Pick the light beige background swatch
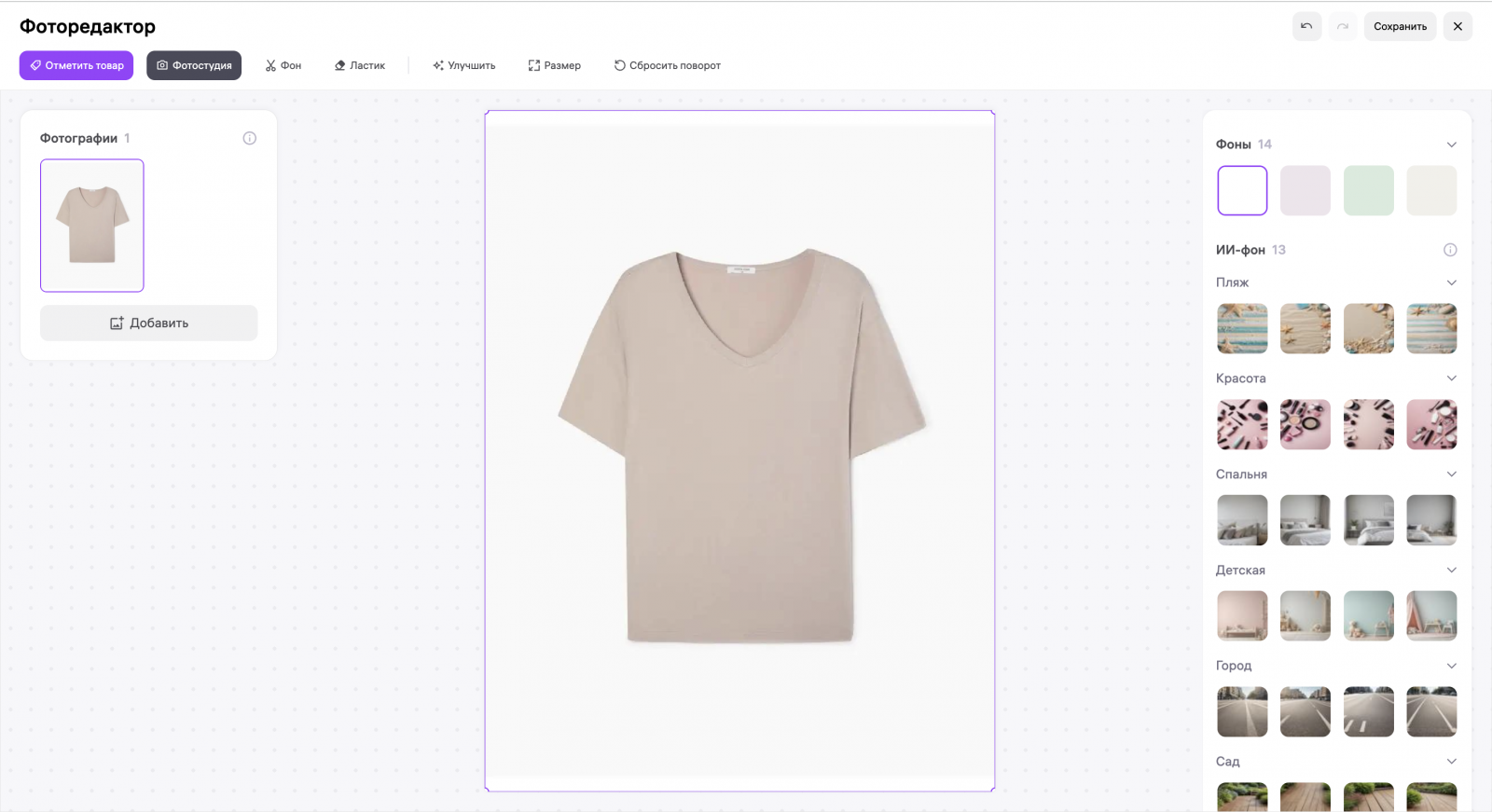The width and height of the screenshot is (1492, 812). (x=1431, y=190)
